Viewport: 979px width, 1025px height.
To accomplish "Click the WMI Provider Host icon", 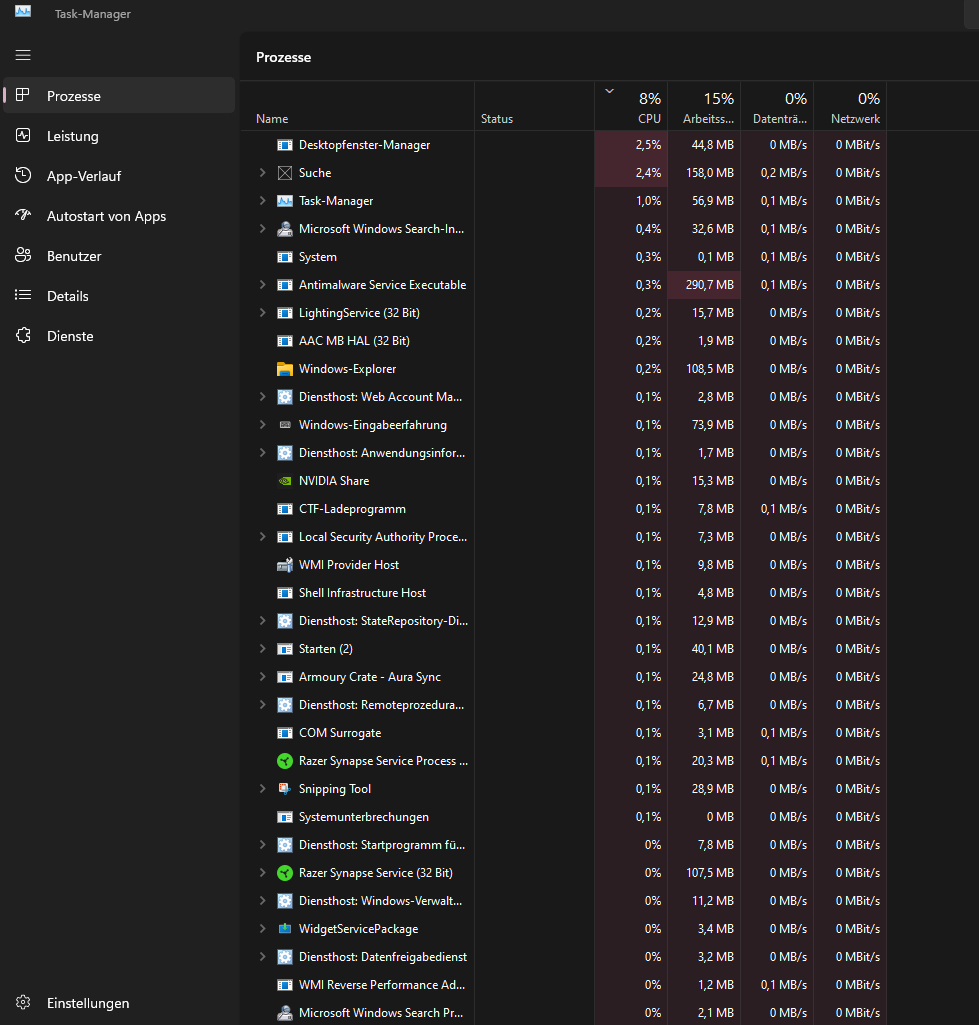I will (x=285, y=565).
